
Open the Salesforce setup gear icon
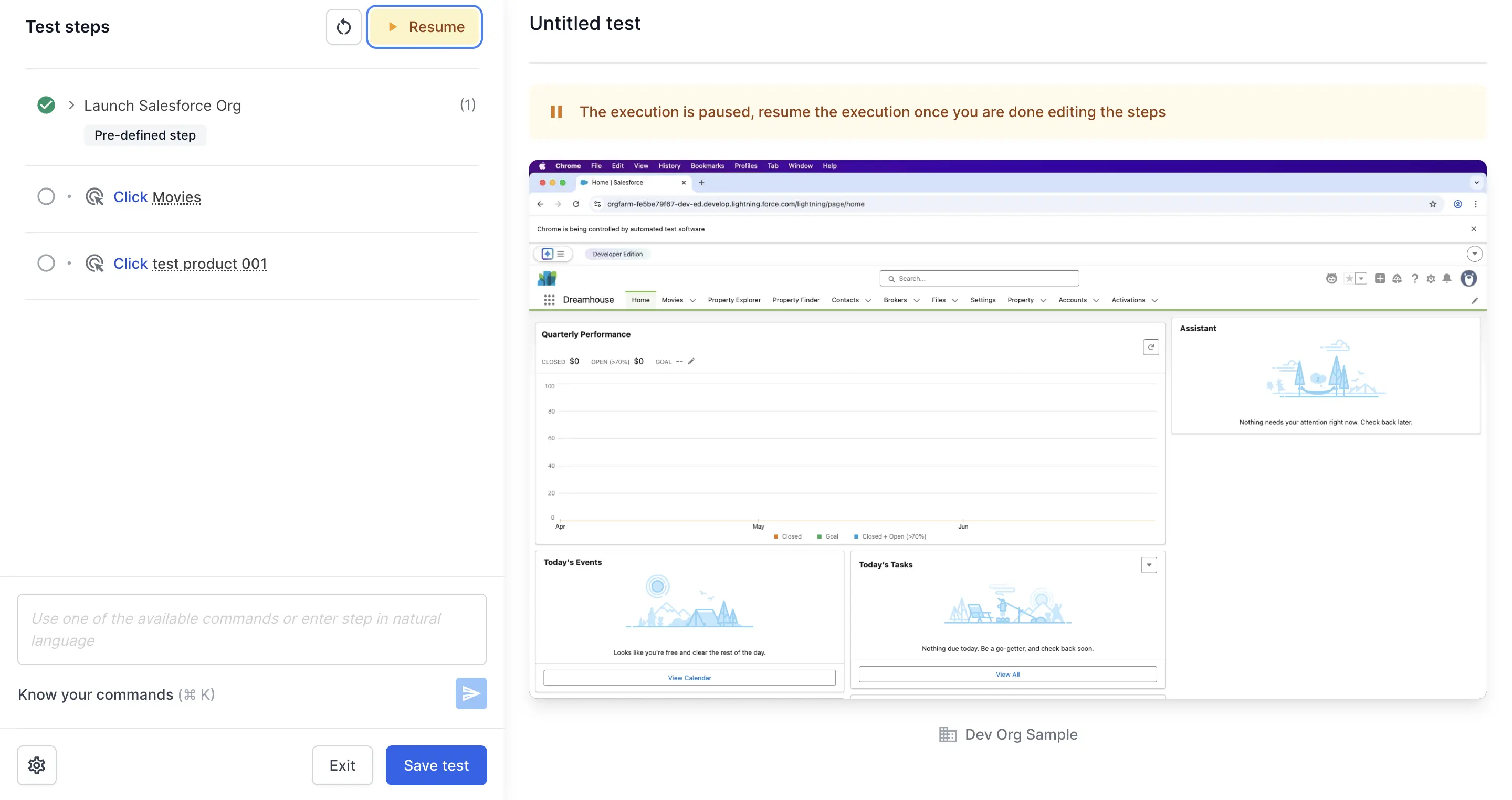1431,279
